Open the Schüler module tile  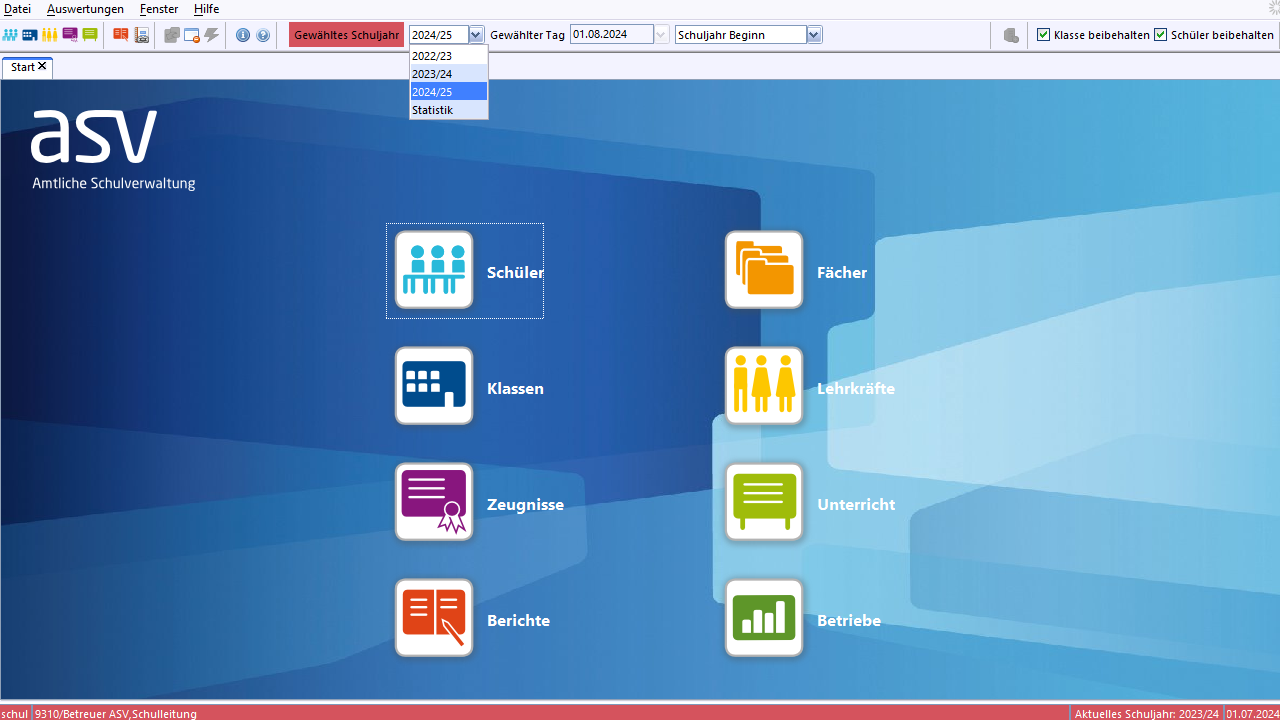[434, 270]
